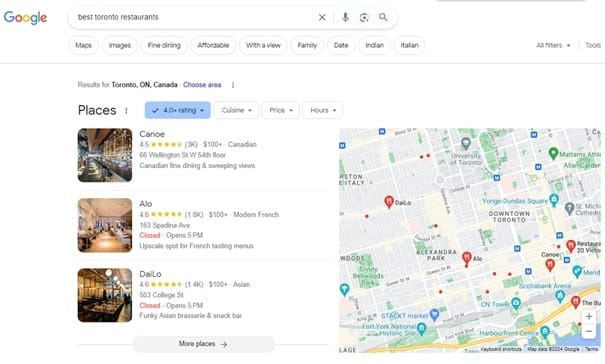
Task: Open the Price filter dropdown
Action: [x=281, y=110]
